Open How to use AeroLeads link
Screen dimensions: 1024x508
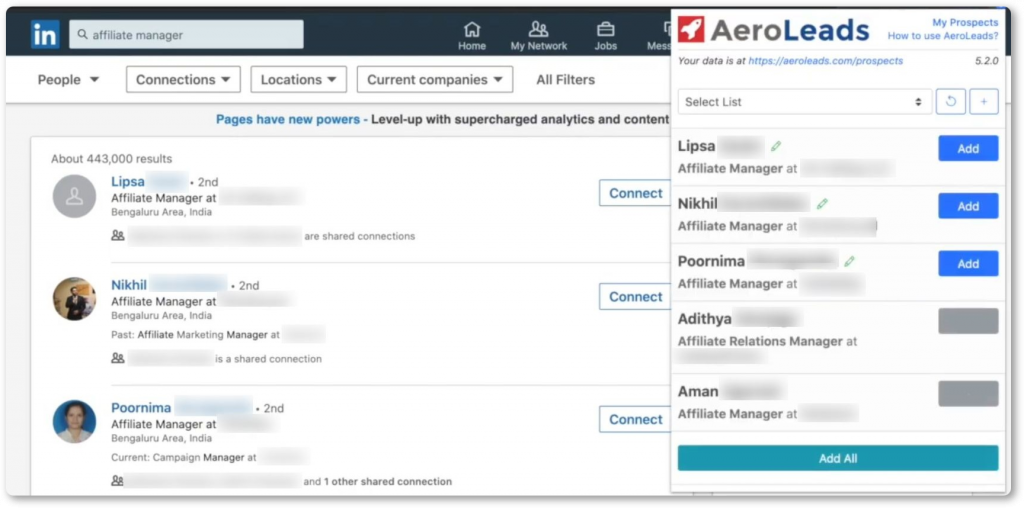943,36
